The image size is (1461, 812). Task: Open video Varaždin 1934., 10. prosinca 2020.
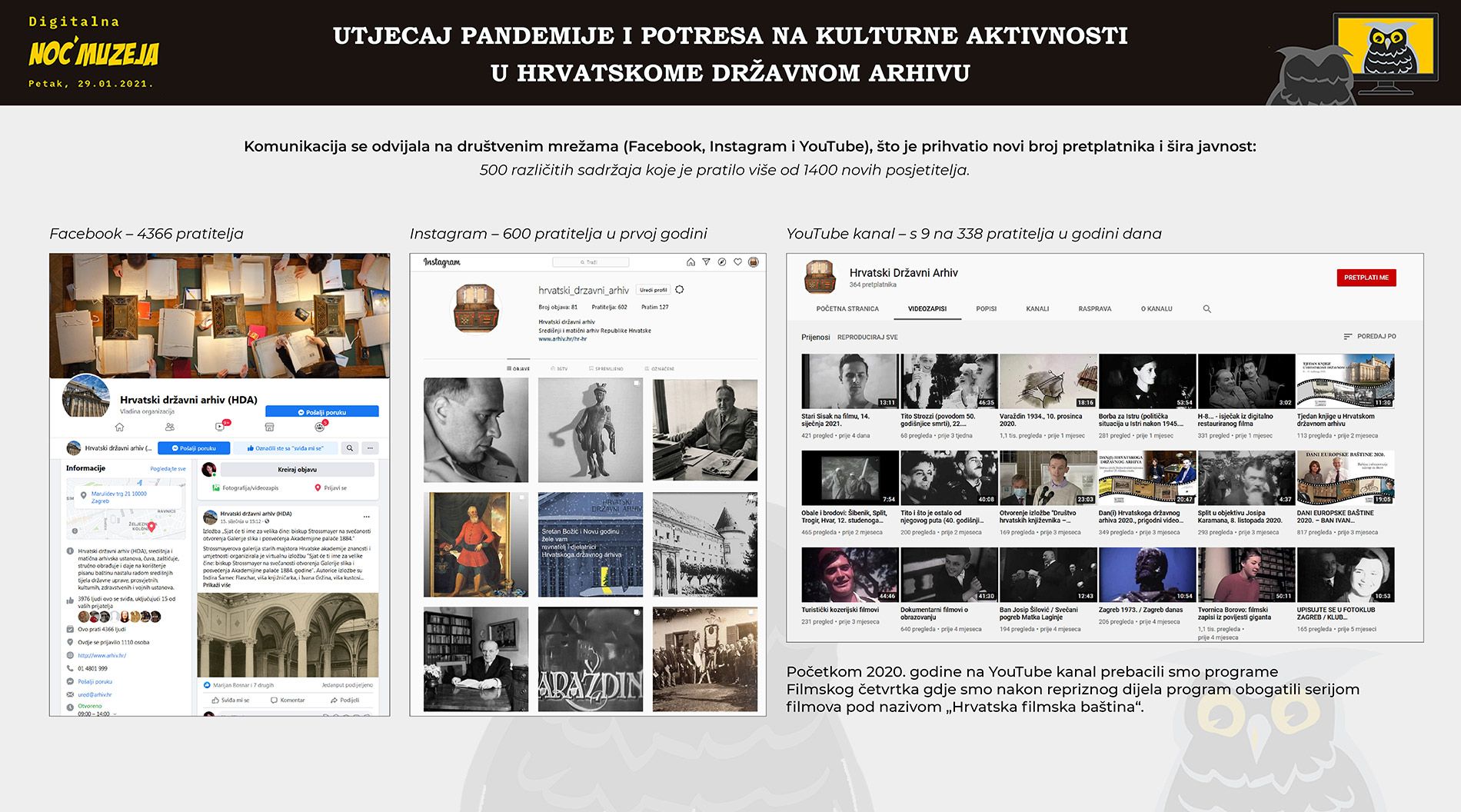point(1048,381)
